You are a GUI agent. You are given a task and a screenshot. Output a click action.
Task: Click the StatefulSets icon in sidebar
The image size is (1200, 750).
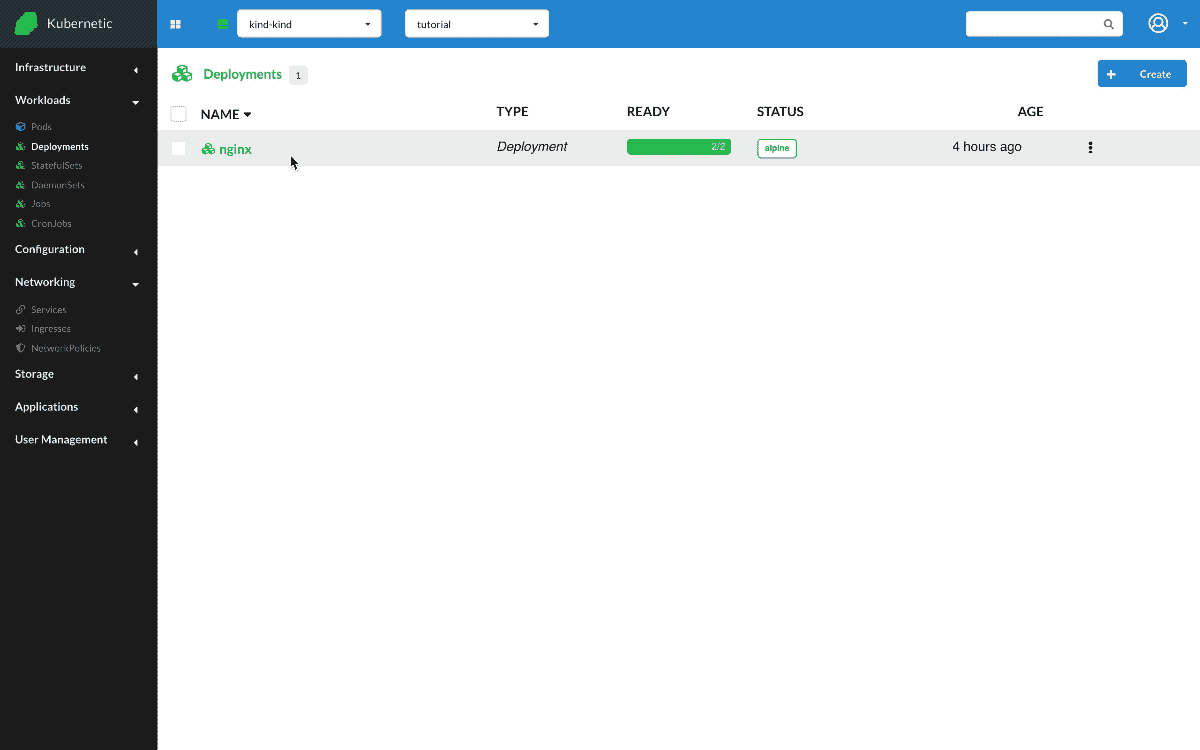tap(21, 165)
